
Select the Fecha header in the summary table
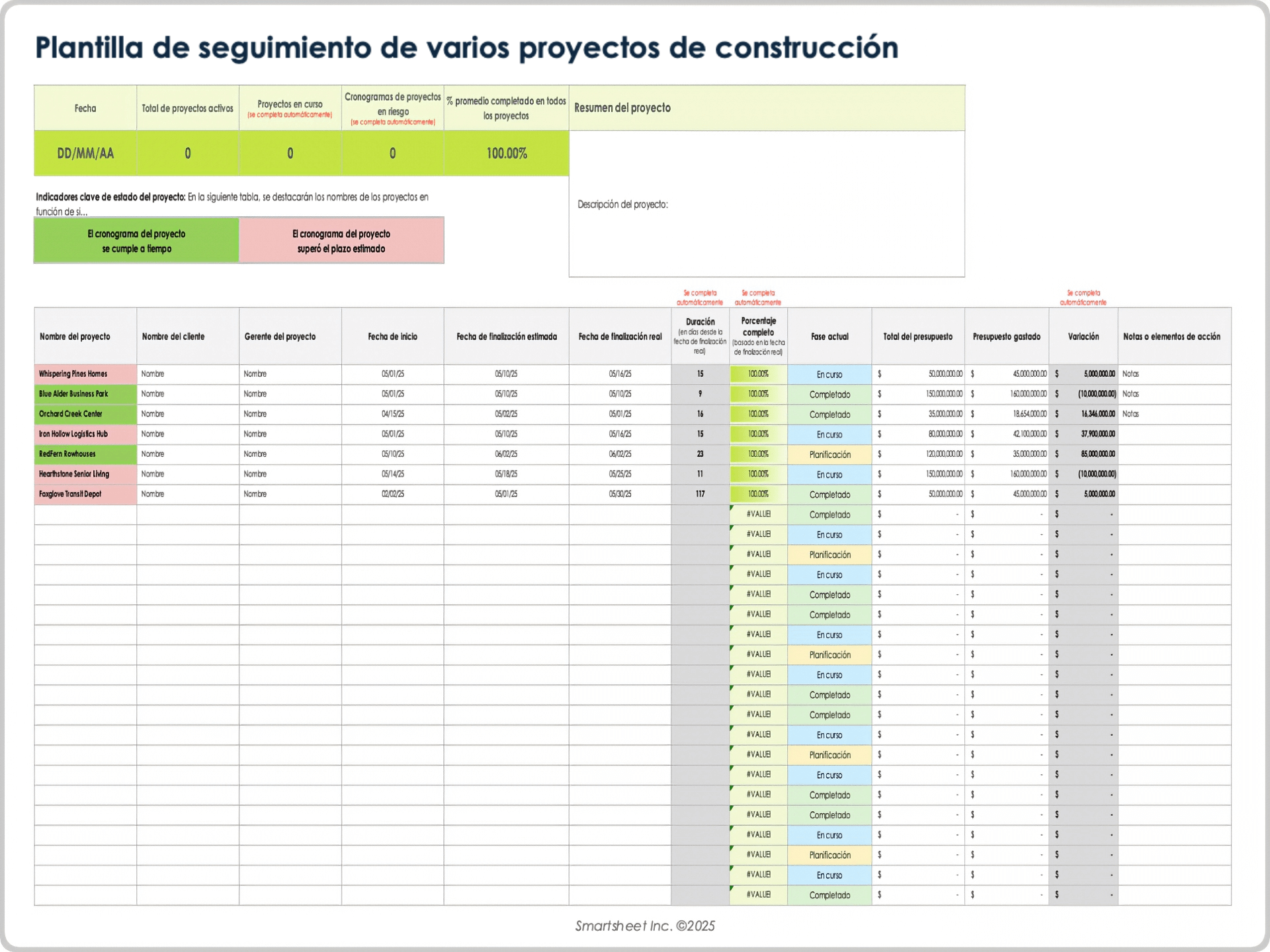coord(85,108)
